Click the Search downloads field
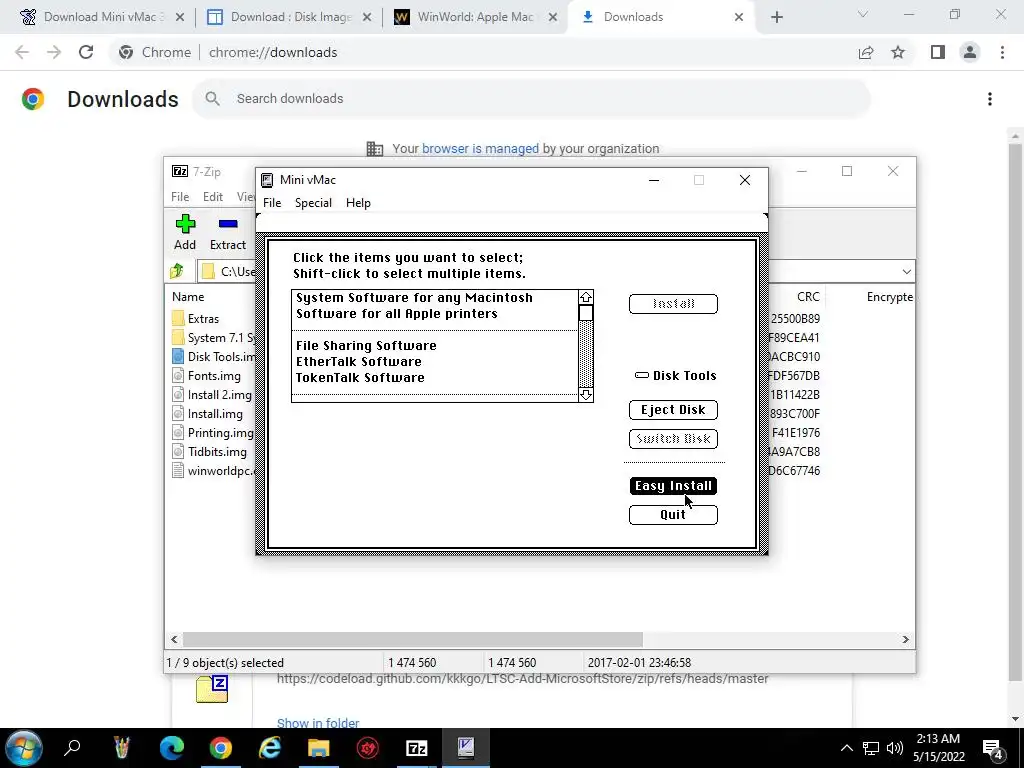1024x768 pixels. coord(531,99)
